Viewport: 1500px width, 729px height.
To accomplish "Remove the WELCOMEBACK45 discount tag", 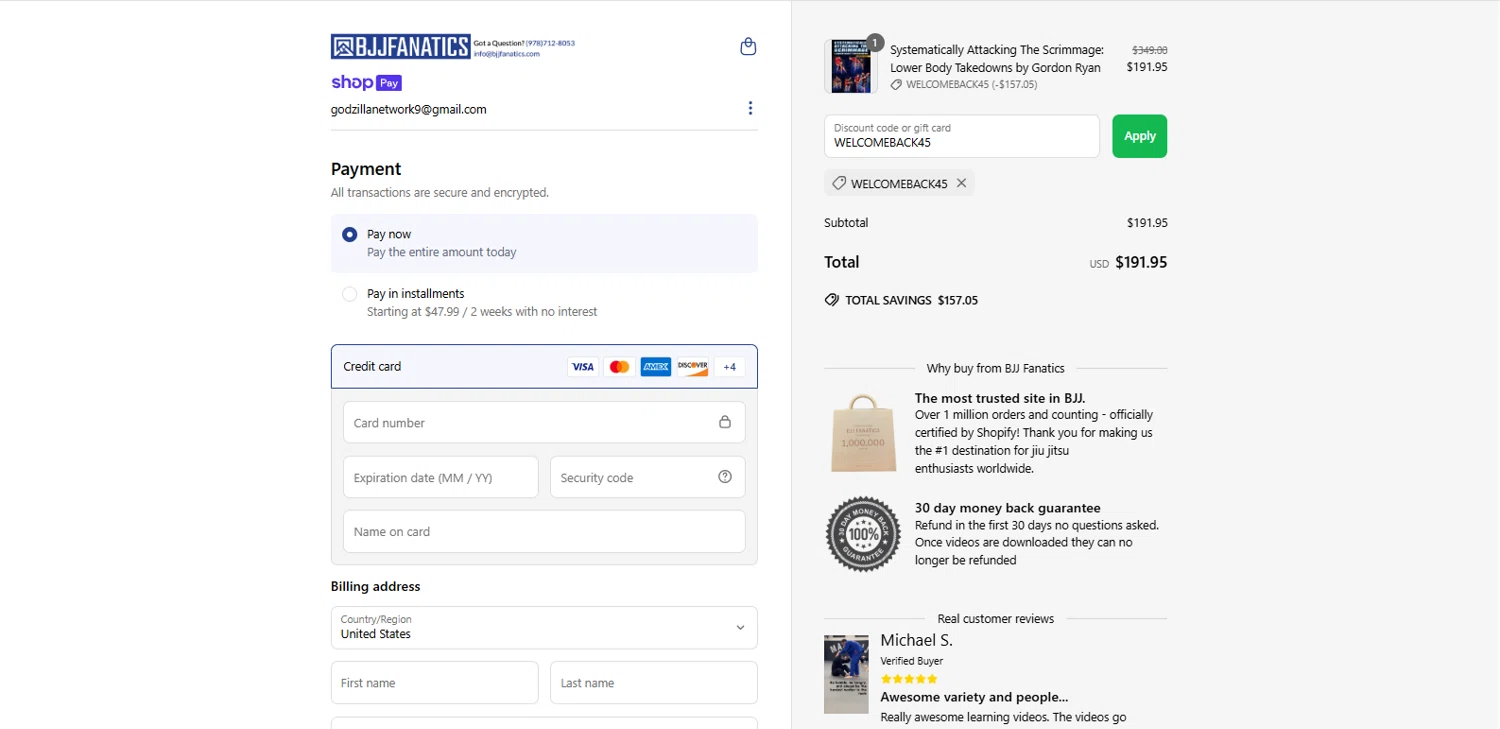I will pos(961,183).
